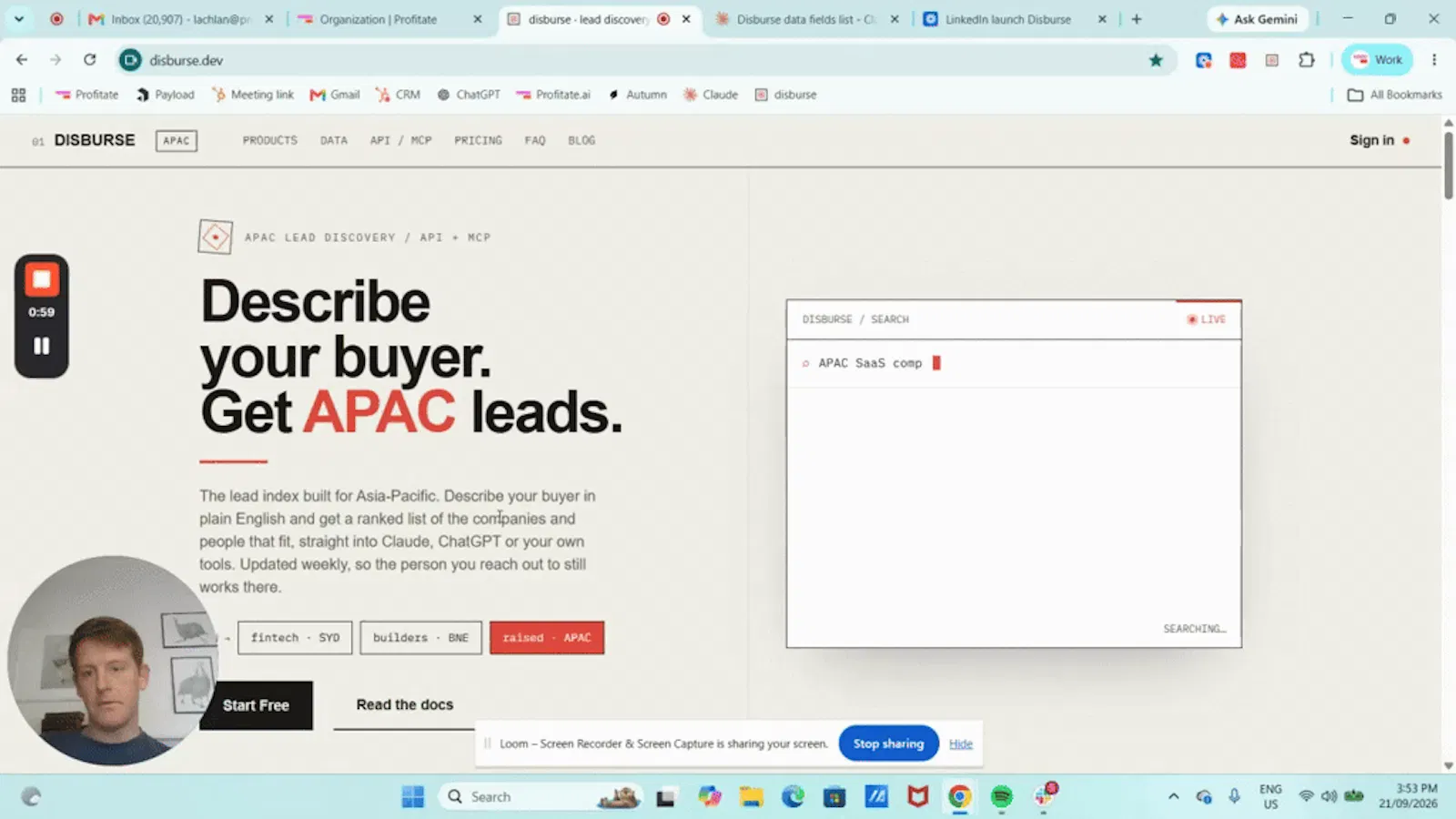Open the Work profile button
The width and height of the screenshot is (1456, 819).
tap(1377, 60)
